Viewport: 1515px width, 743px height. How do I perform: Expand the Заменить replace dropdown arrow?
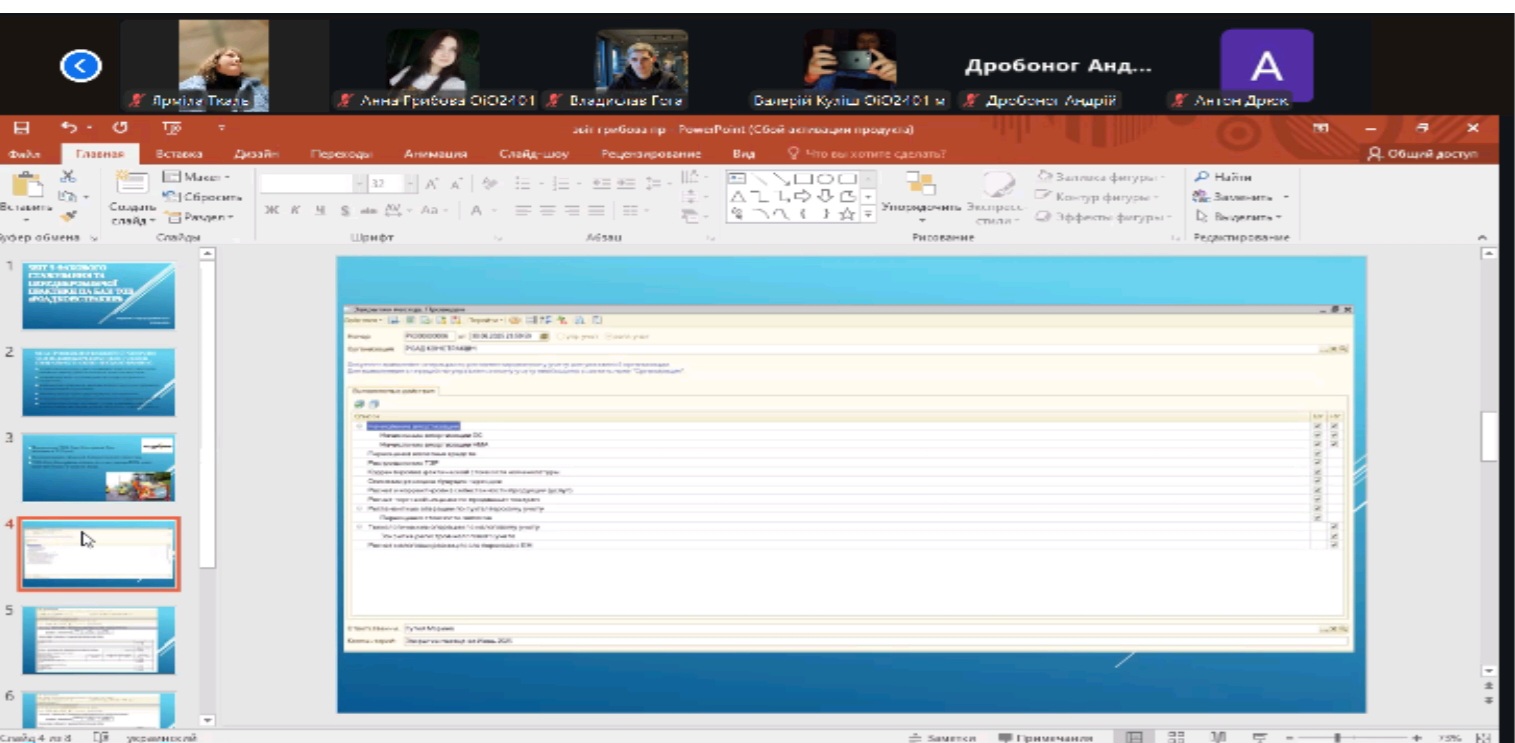(x=1286, y=197)
